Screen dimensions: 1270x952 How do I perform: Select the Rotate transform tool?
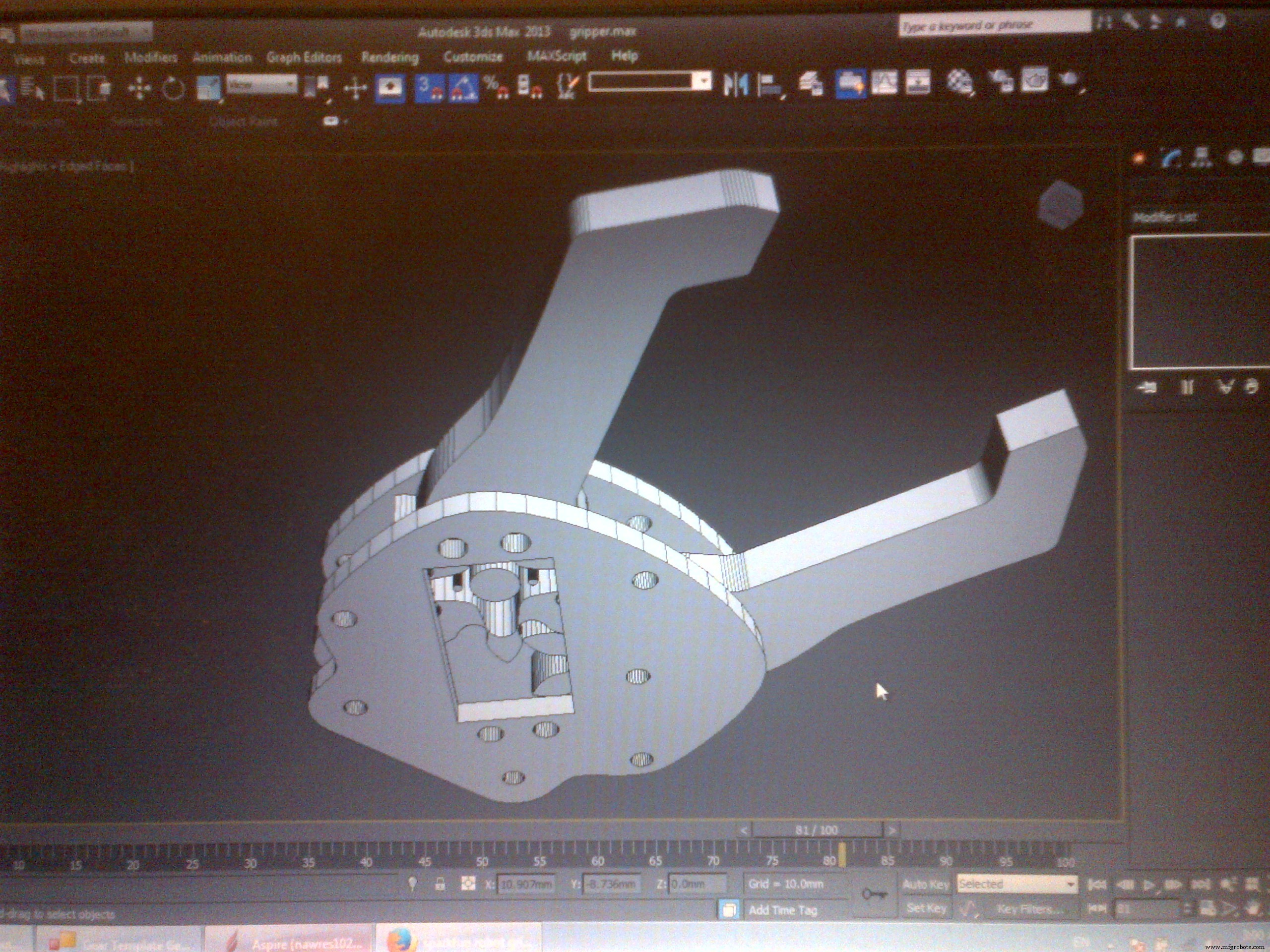click(x=173, y=89)
